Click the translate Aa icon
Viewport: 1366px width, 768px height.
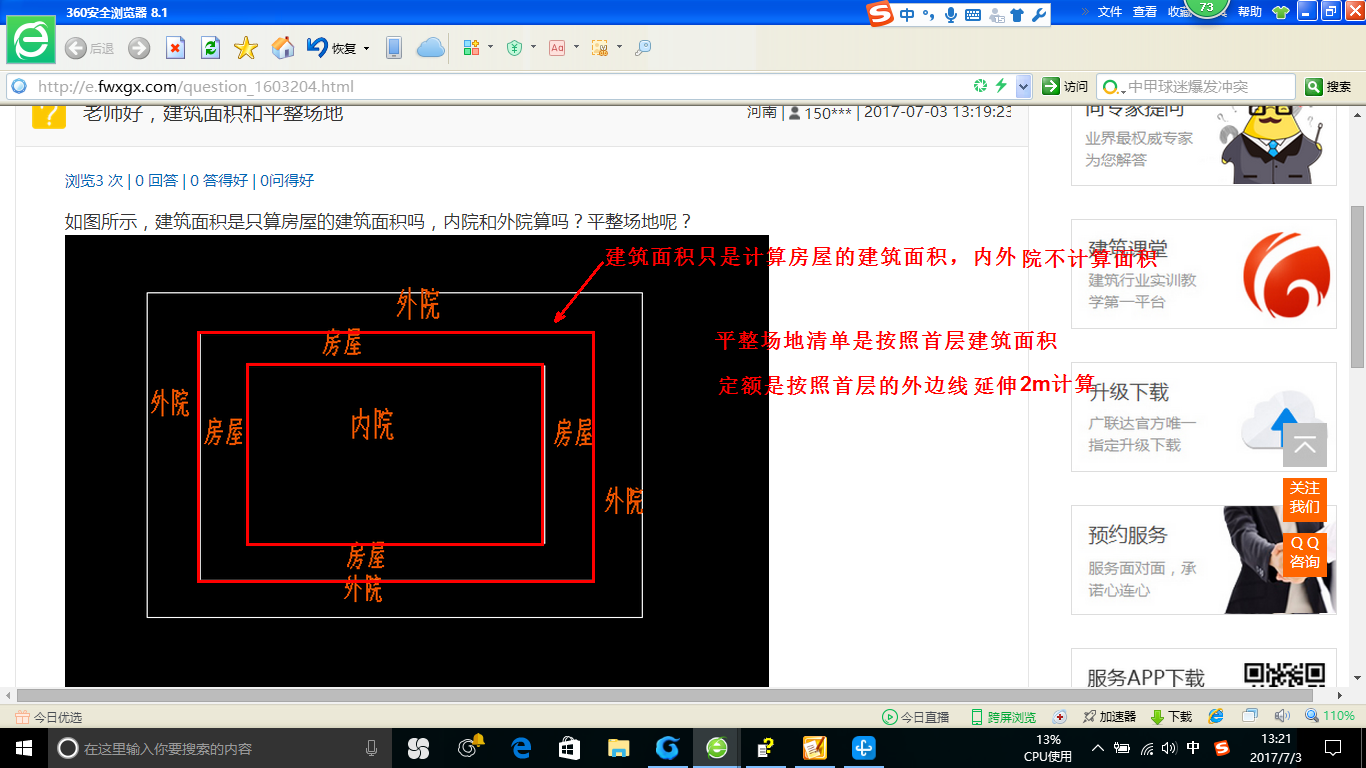point(557,48)
